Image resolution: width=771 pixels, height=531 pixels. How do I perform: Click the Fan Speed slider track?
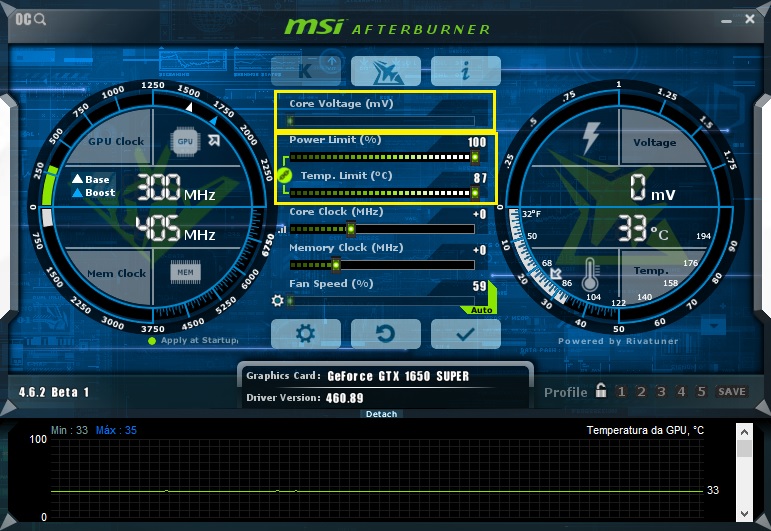point(382,300)
